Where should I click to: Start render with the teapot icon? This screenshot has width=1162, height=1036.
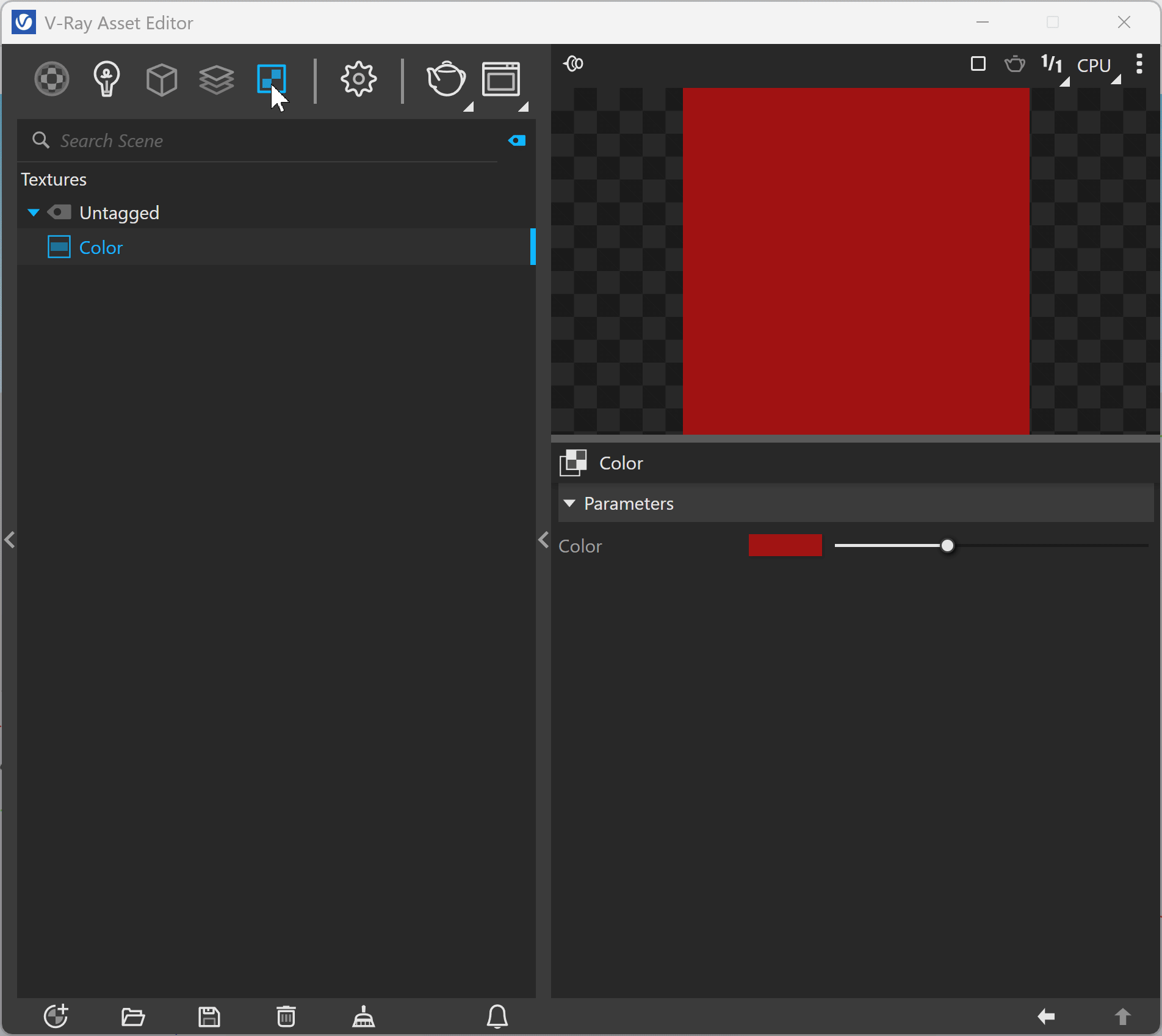pos(446,79)
